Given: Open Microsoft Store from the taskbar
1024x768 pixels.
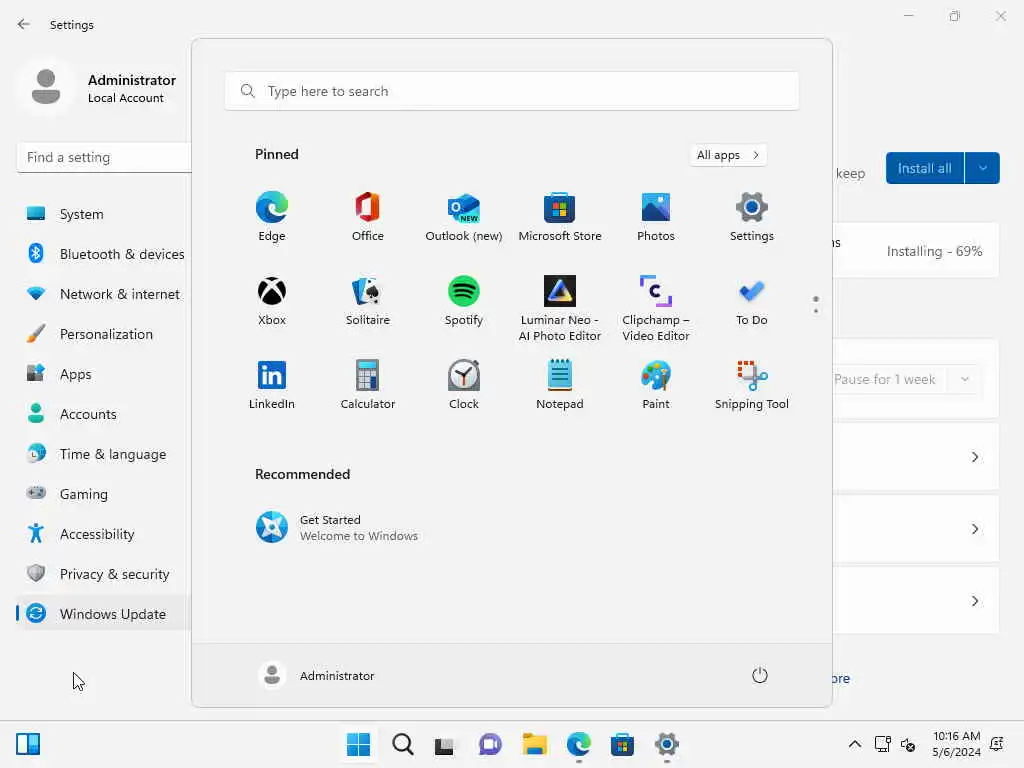Looking at the screenshot, I should pyautogui.click(x=622, y=744).
